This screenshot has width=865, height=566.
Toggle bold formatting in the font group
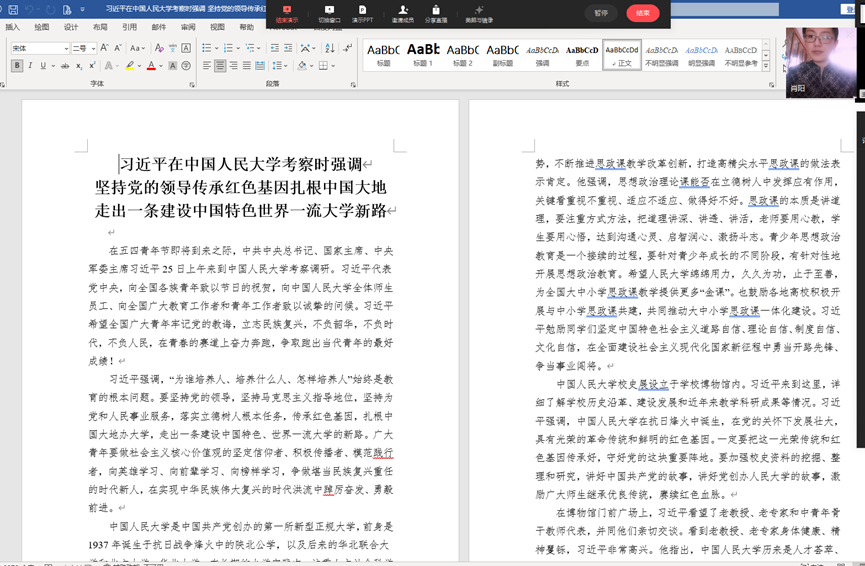click(16, 66)
